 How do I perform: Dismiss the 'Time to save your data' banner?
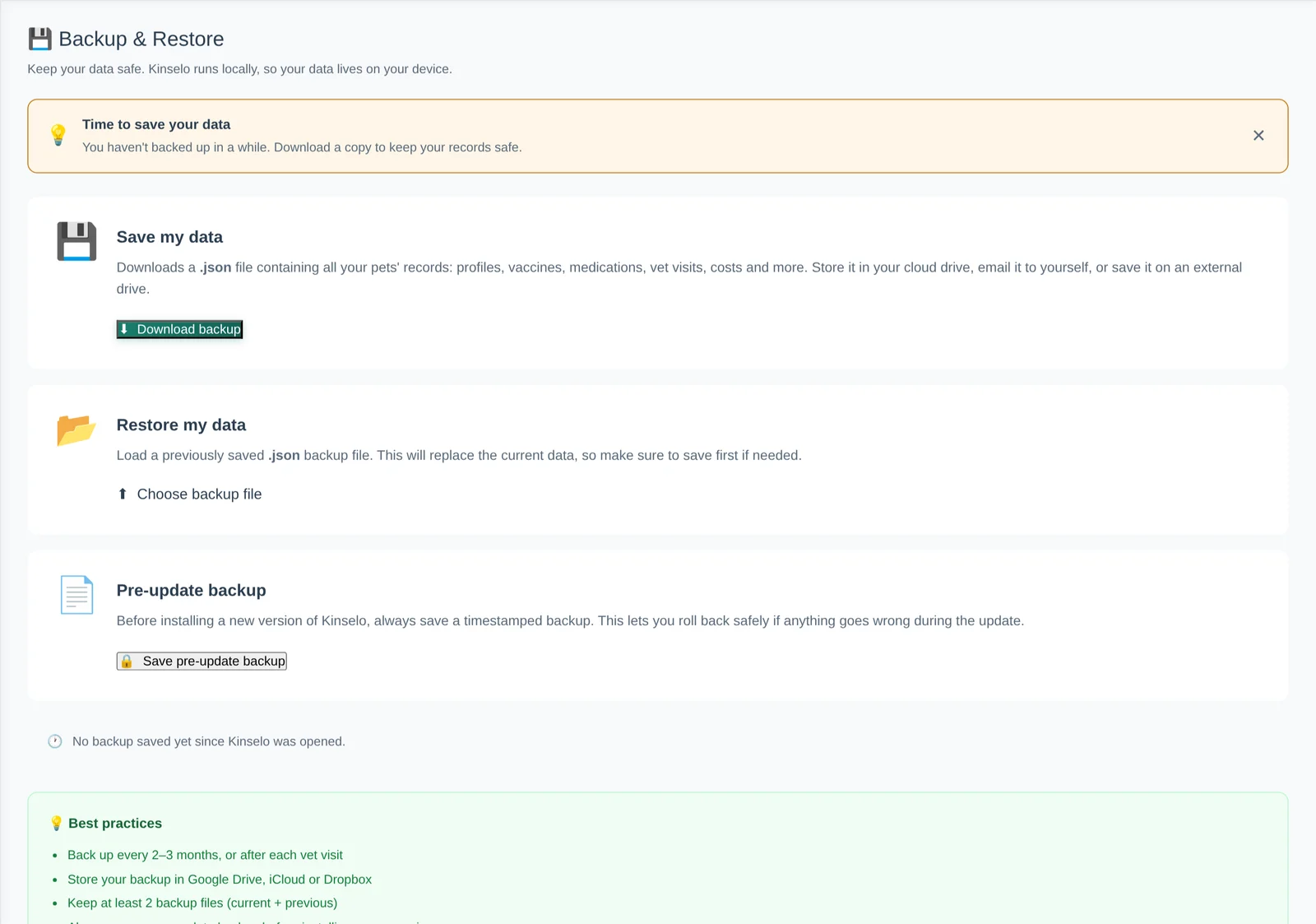tap(1258, 136)
